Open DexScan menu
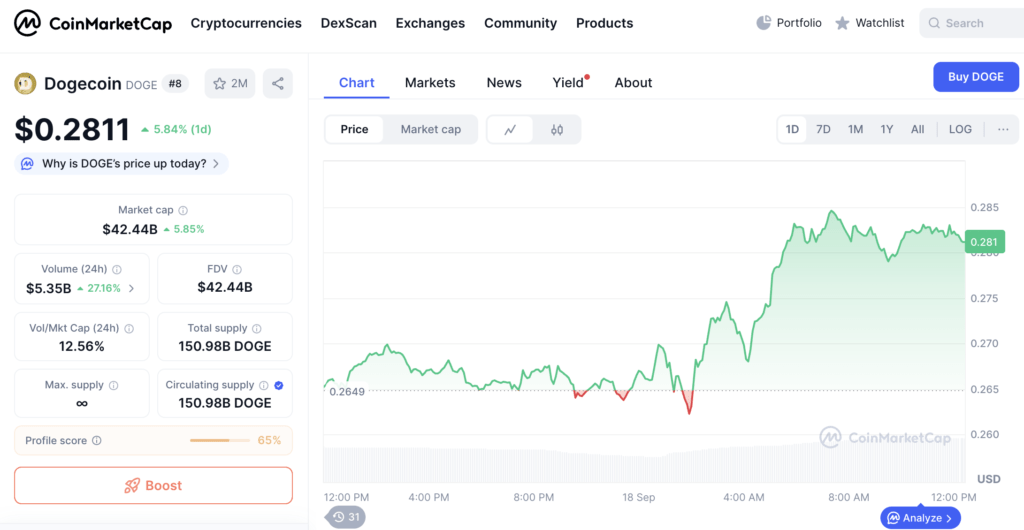Screen dimensions: 1024x530 tap(349, 23)
